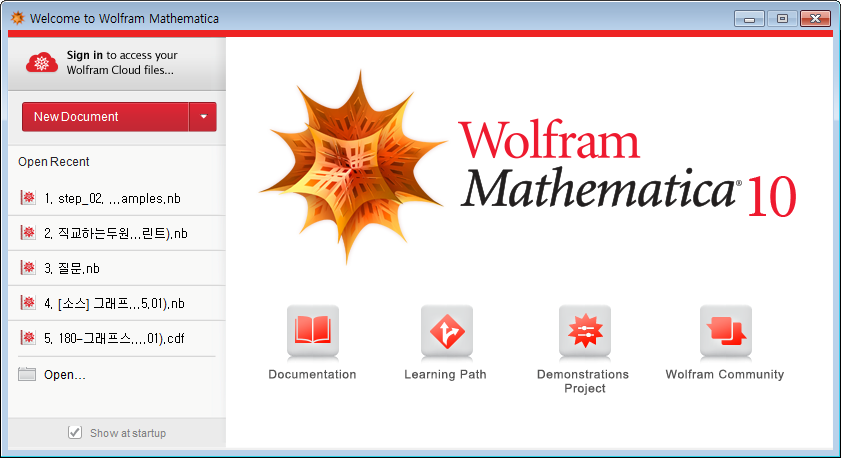841x458 pixels.
Task: Open the Wolfram Community icon
Action: (x=726, y=331)
